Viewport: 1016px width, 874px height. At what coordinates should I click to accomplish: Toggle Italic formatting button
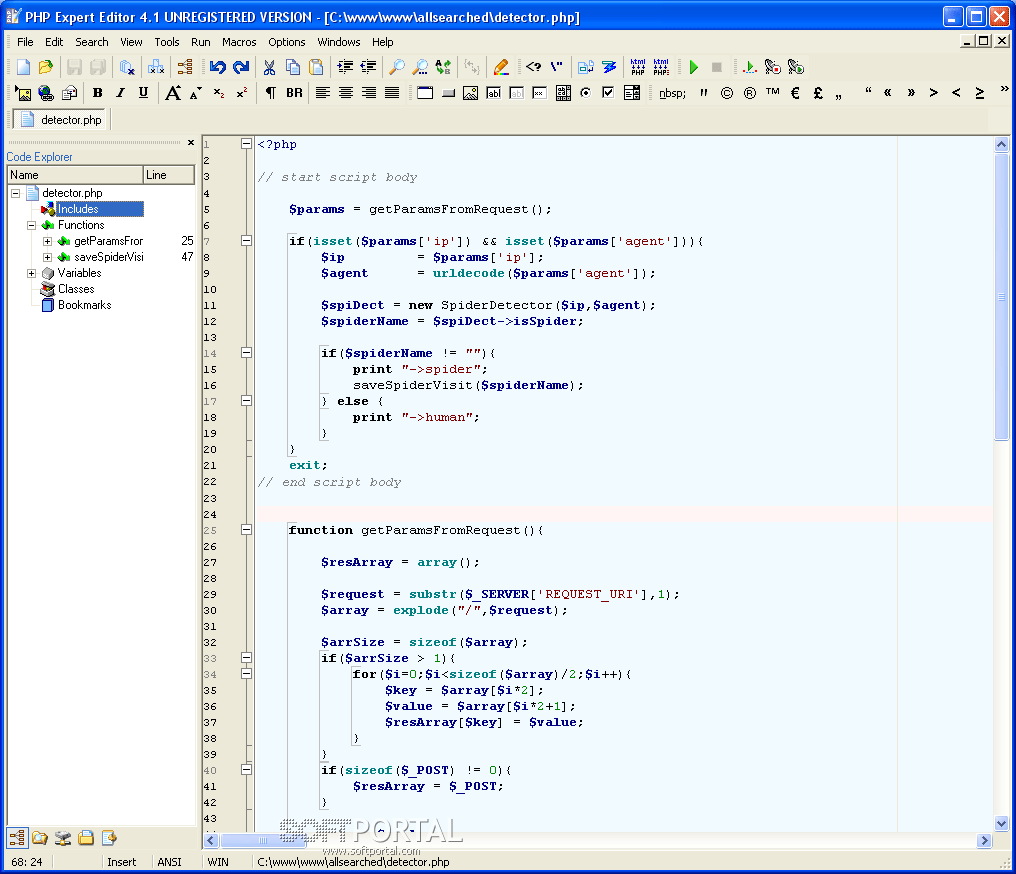coord(120,93)
